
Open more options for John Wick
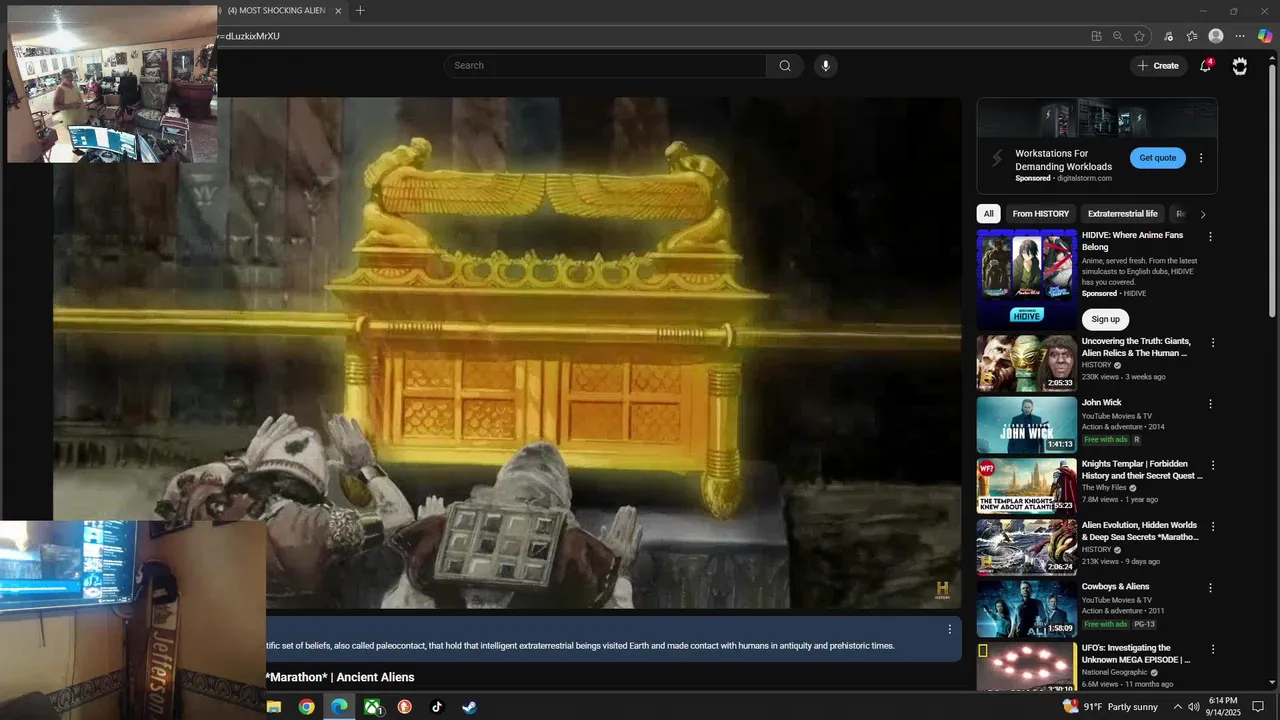1210,404
